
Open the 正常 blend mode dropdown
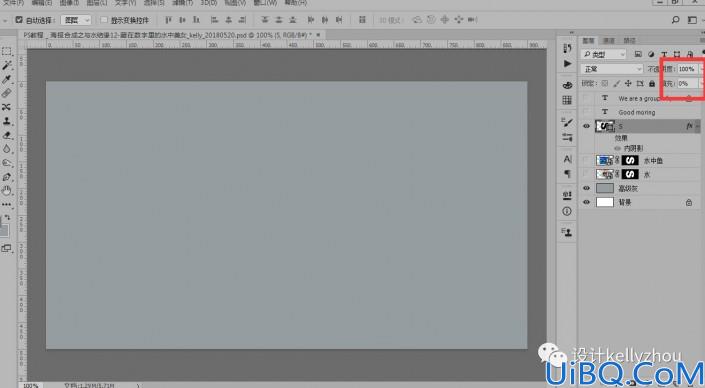pyautogui.click(x=612, y=69)
